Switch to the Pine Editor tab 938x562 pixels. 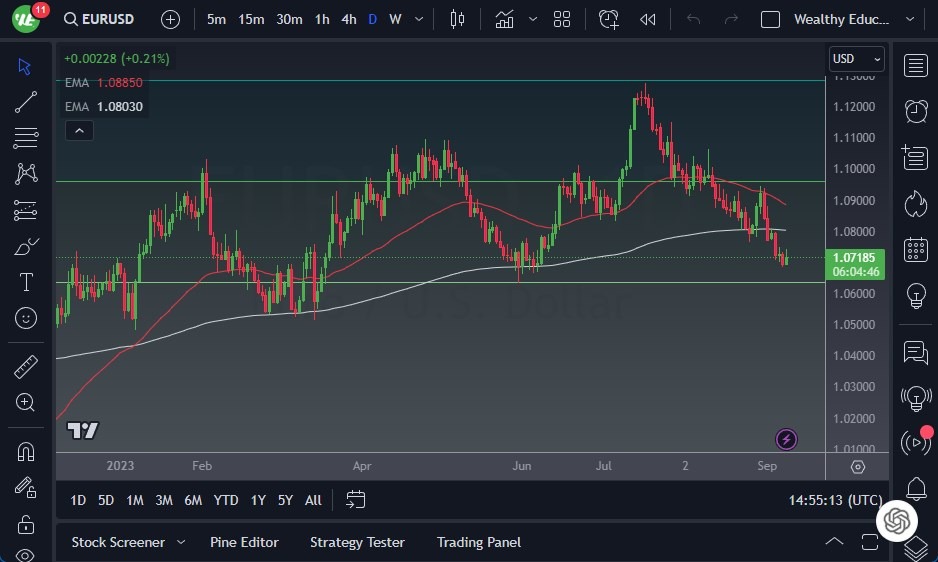point(244,542)
